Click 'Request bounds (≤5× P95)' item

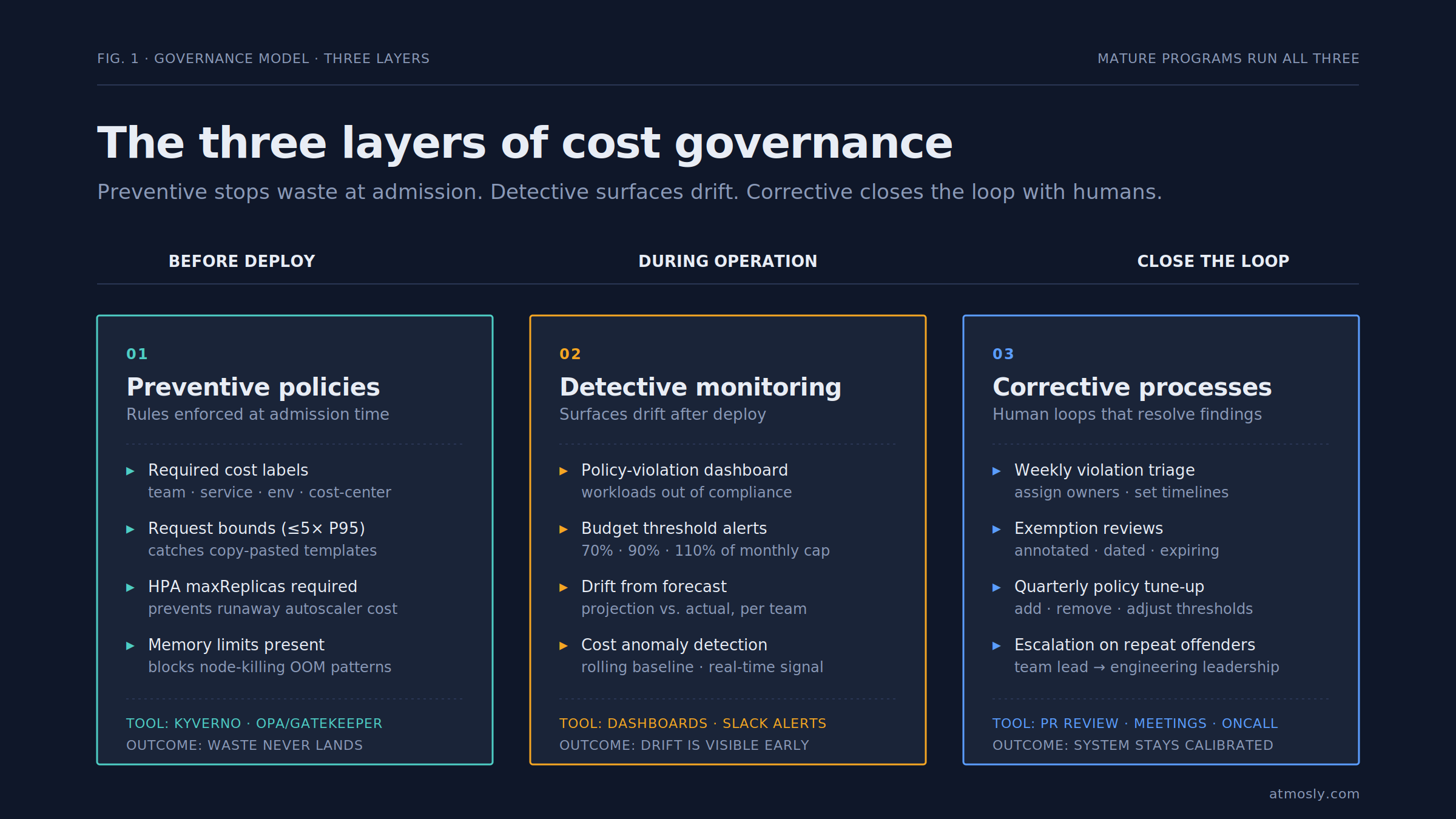(257, 528)
